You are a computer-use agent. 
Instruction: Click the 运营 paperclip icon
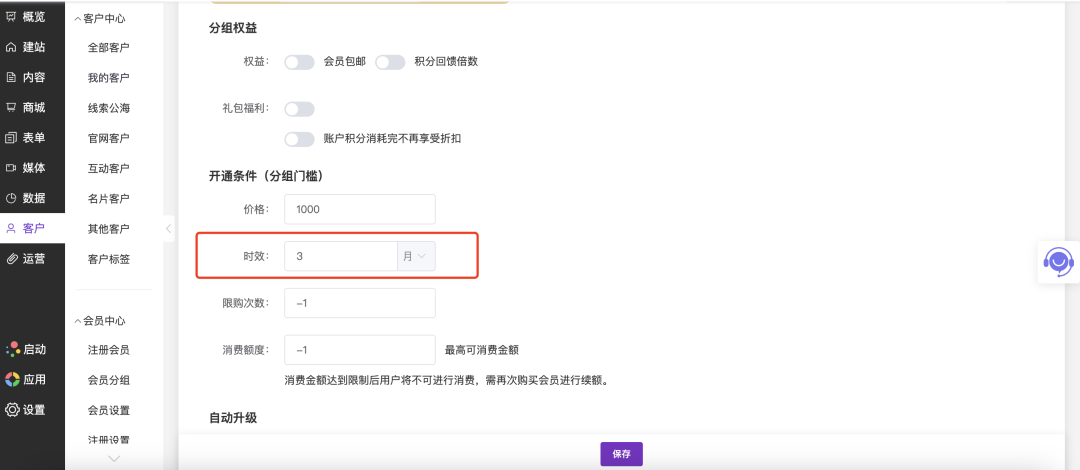(x=11, y=258)
